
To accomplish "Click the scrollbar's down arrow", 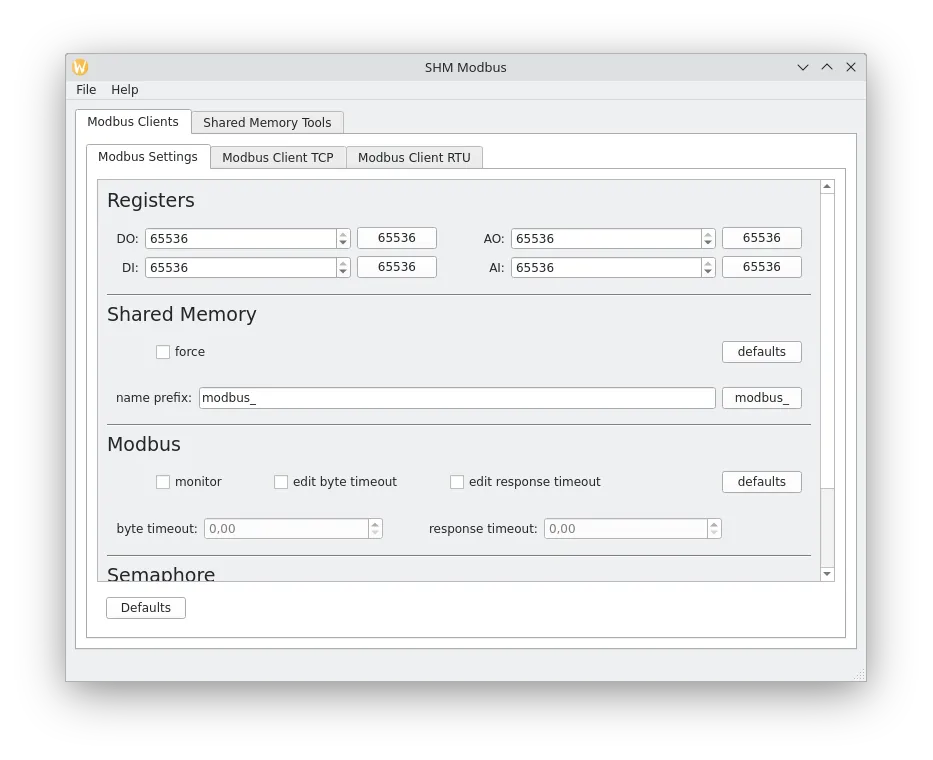I will pyautogui.click(x=826, y=573).
